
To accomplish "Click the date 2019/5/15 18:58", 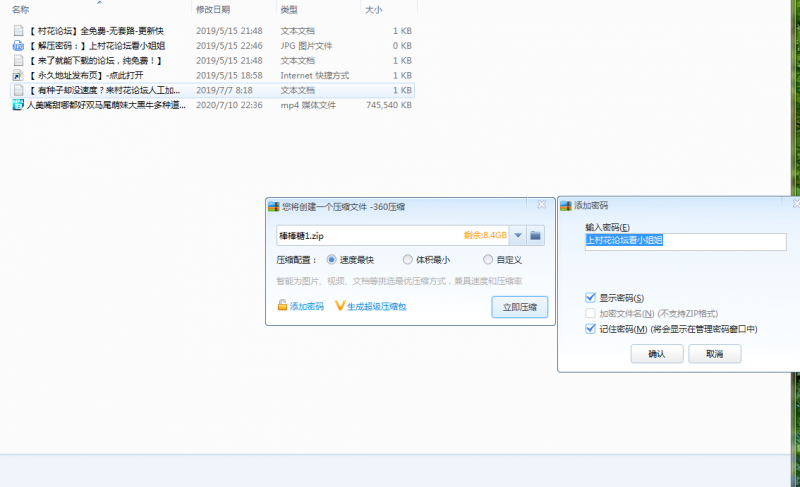I will (x=229, y=75).
